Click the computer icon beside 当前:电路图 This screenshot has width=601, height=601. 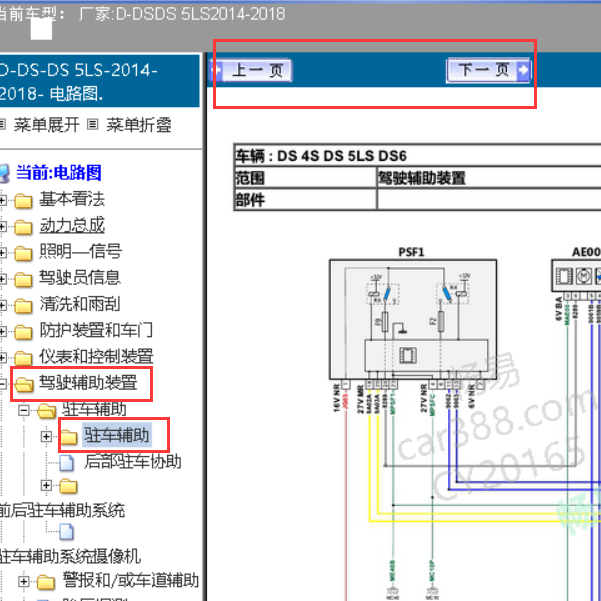[x=4, y=173]
